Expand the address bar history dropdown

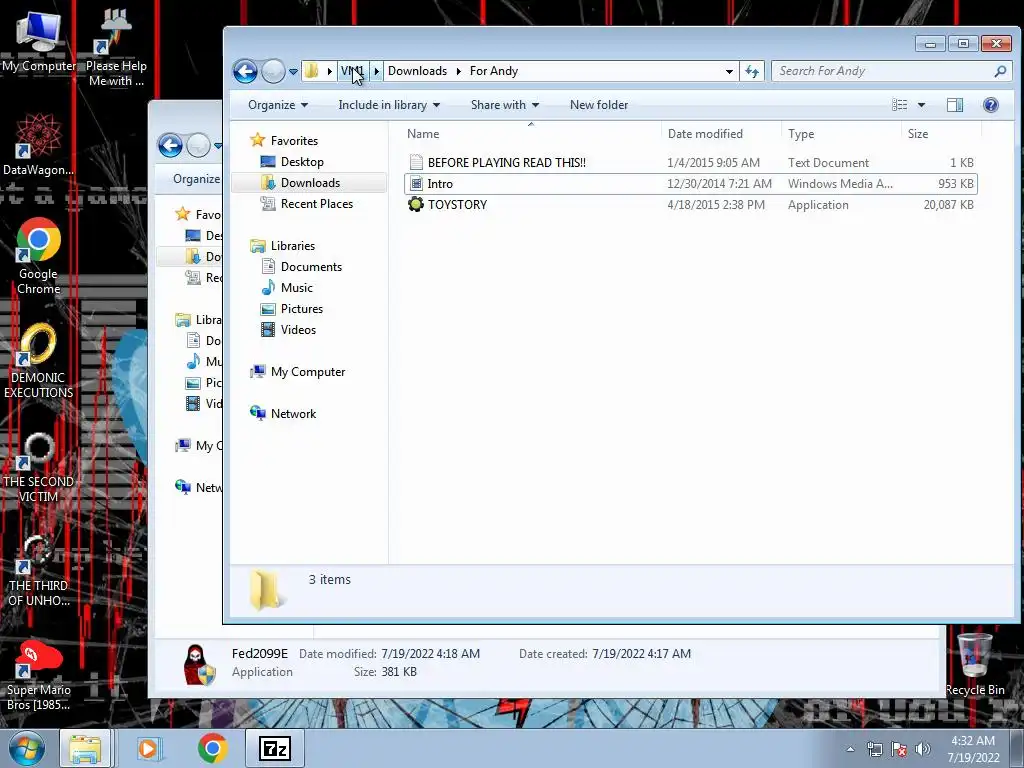(x=729, y=71)
